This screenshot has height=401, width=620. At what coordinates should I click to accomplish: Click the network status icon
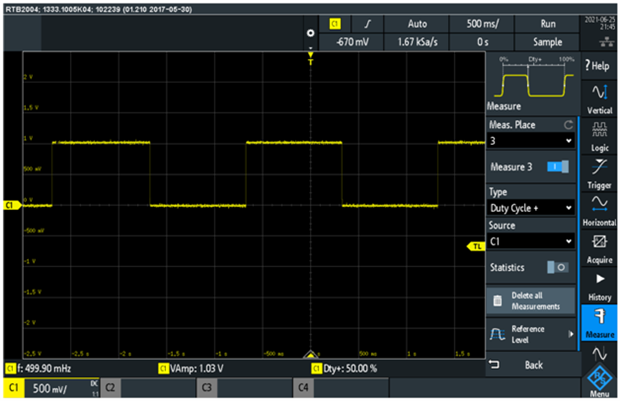click(607, 42)
